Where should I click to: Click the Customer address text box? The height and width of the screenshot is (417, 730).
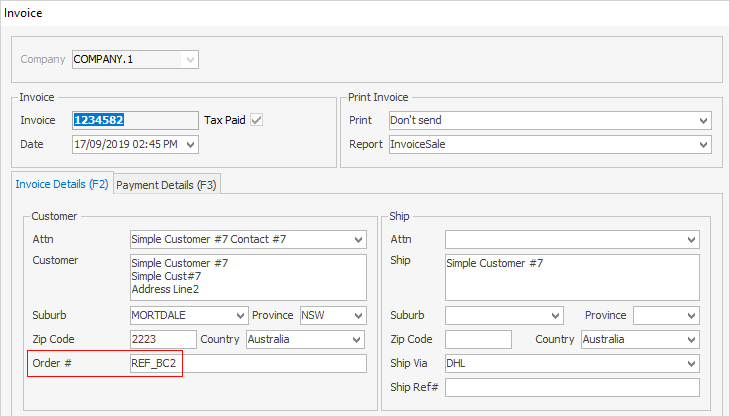(248, 276)
